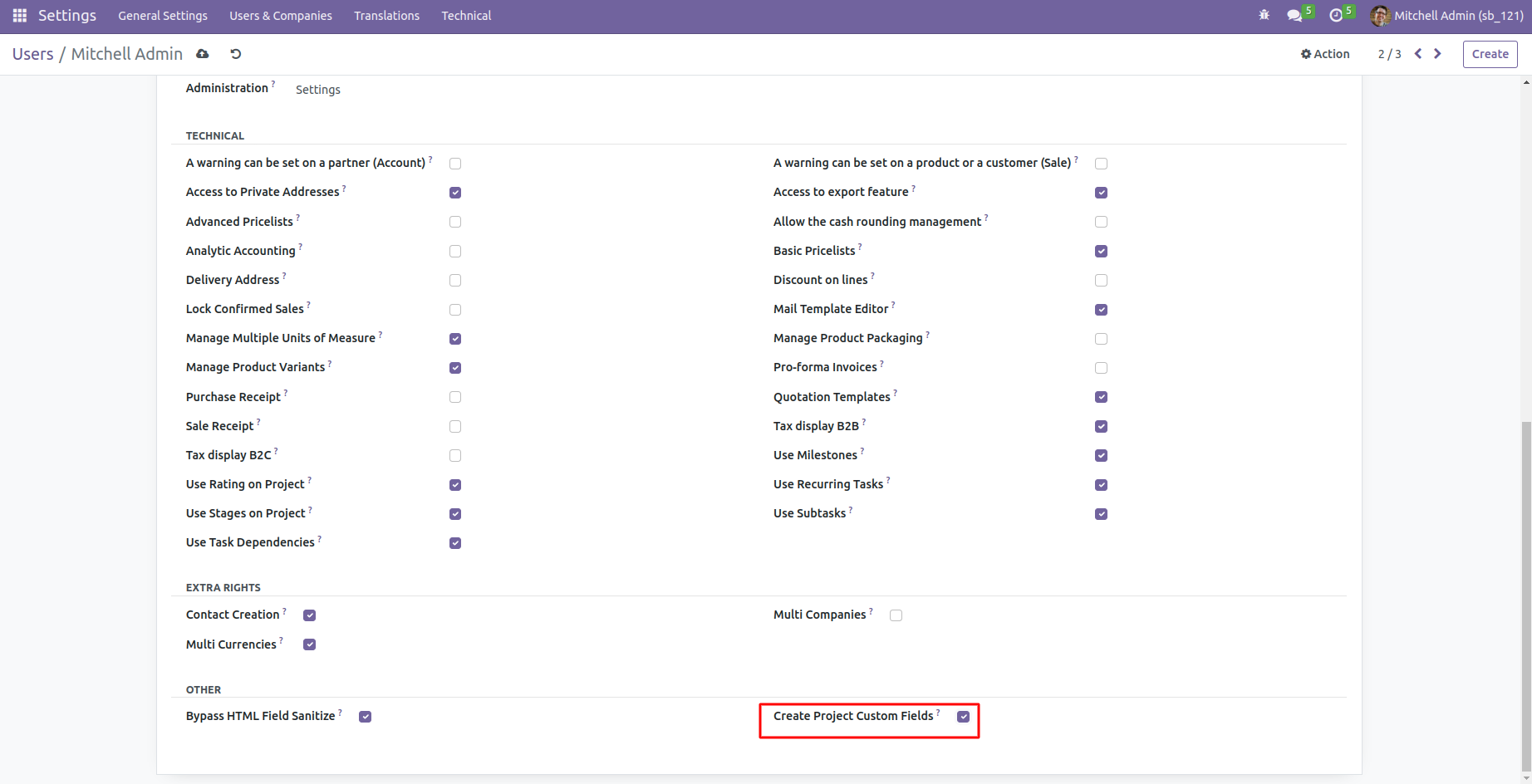Open the Translations menu
The image size is (1532, 784).
tap(386, 16)
